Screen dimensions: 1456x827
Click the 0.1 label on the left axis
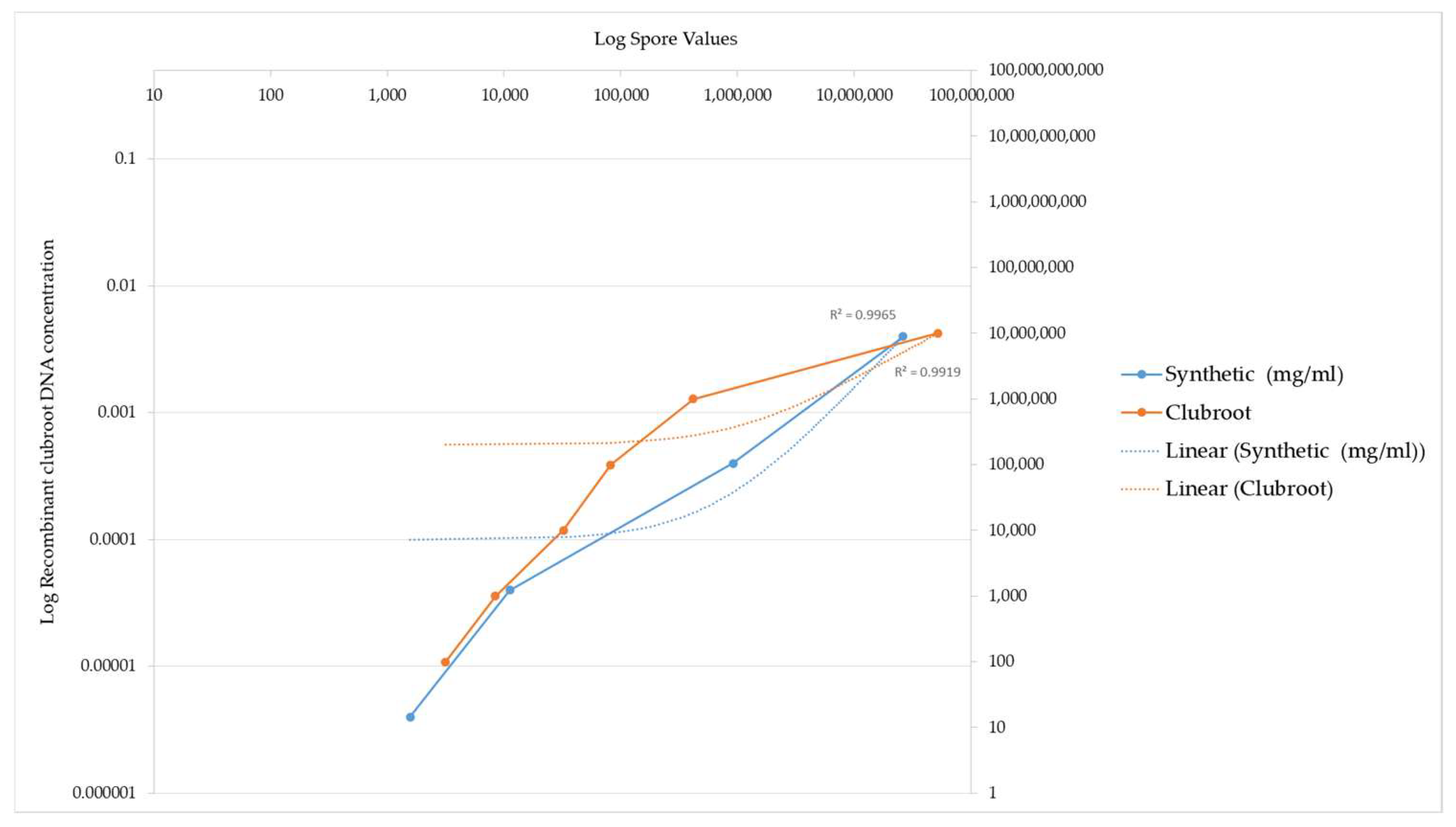click(x=125, y=158)
